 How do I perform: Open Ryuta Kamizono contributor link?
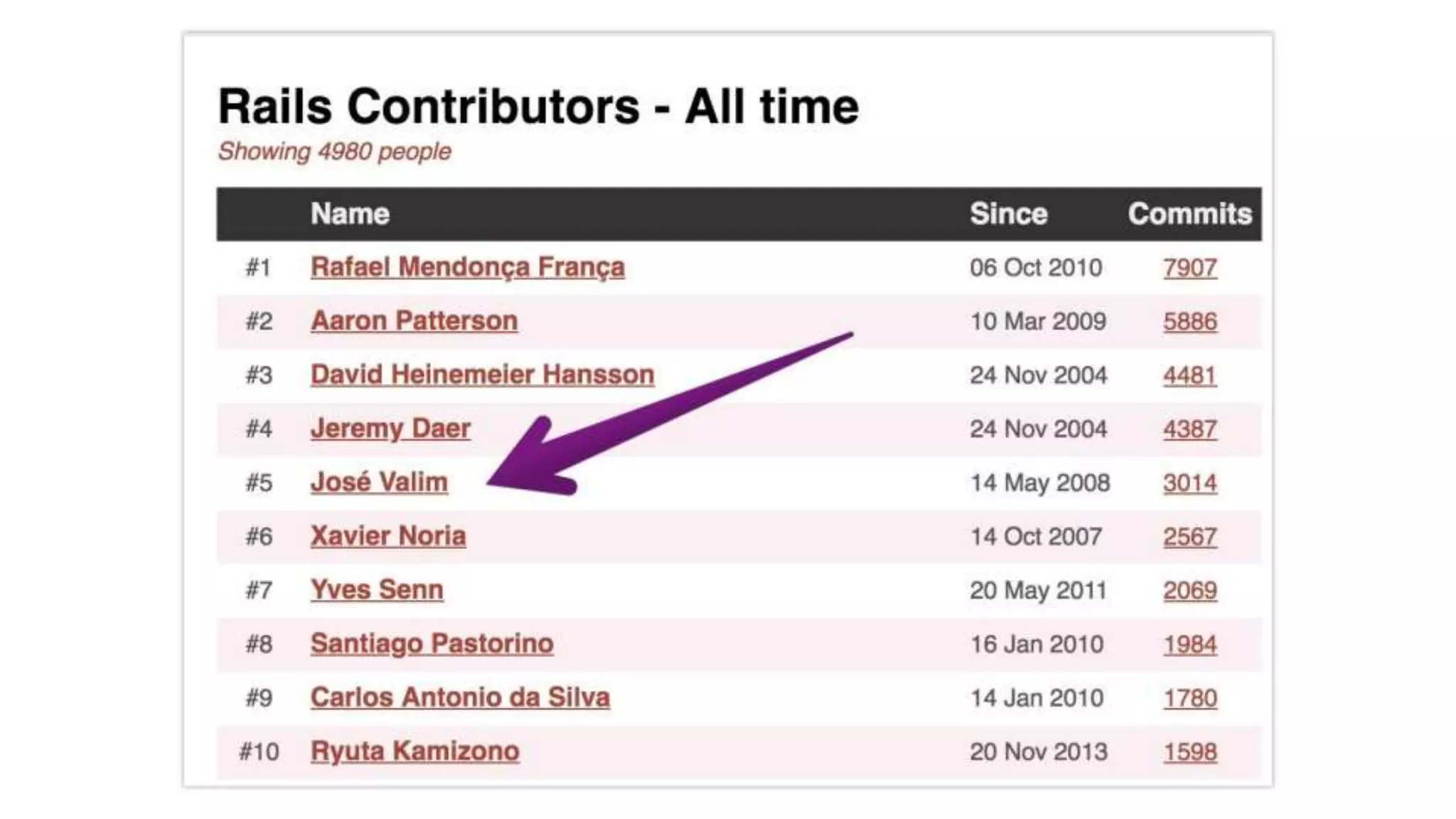point(414,751)
